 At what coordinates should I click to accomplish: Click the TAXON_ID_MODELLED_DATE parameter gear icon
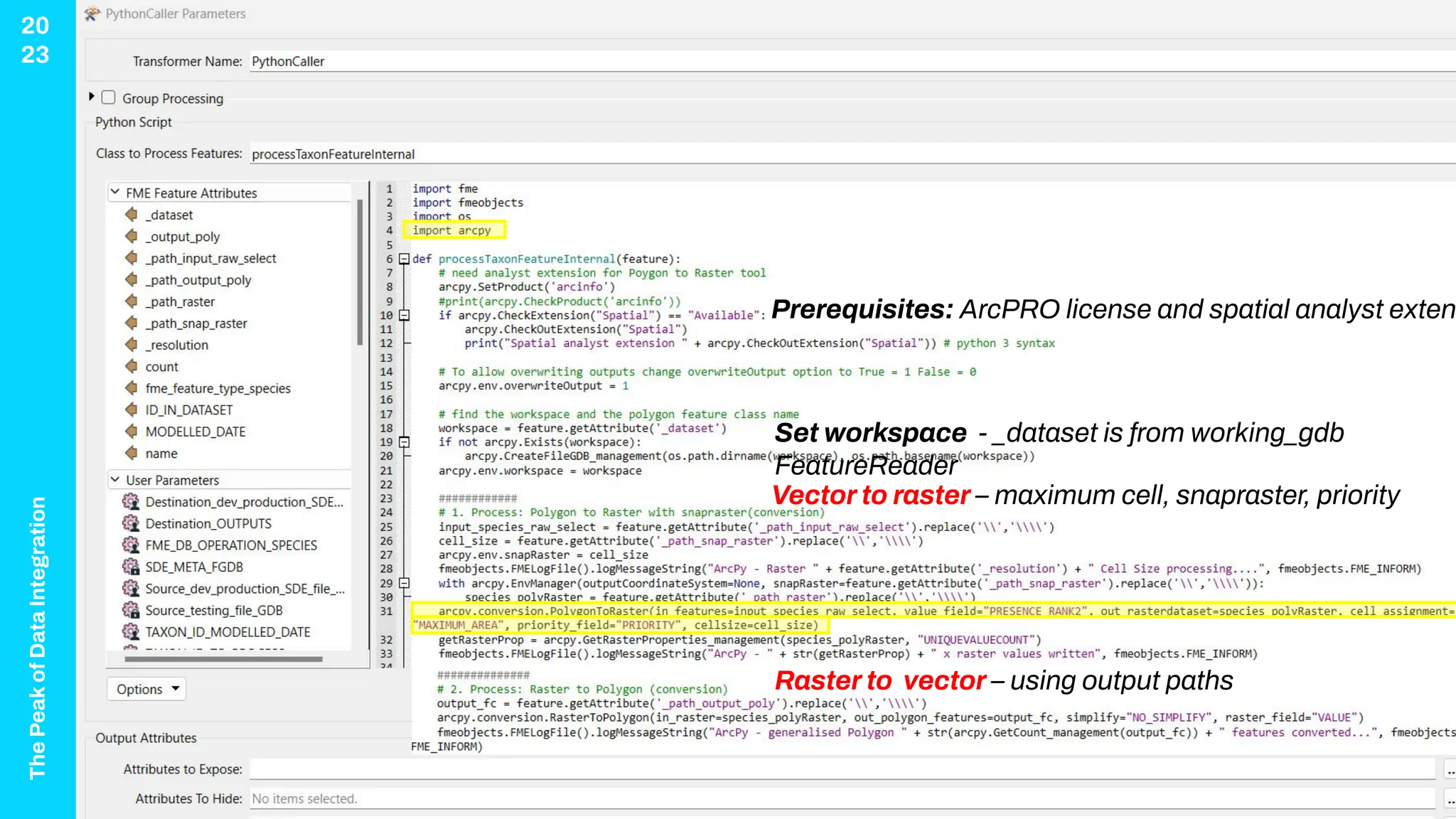point(131,632)
